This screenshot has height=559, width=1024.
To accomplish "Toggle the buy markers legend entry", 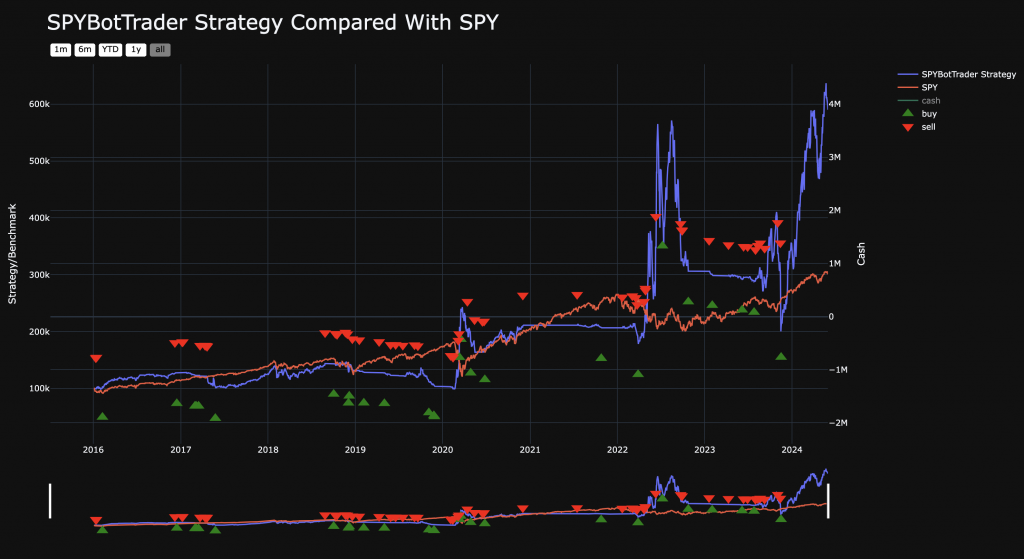I will click(x=929, y=114).
